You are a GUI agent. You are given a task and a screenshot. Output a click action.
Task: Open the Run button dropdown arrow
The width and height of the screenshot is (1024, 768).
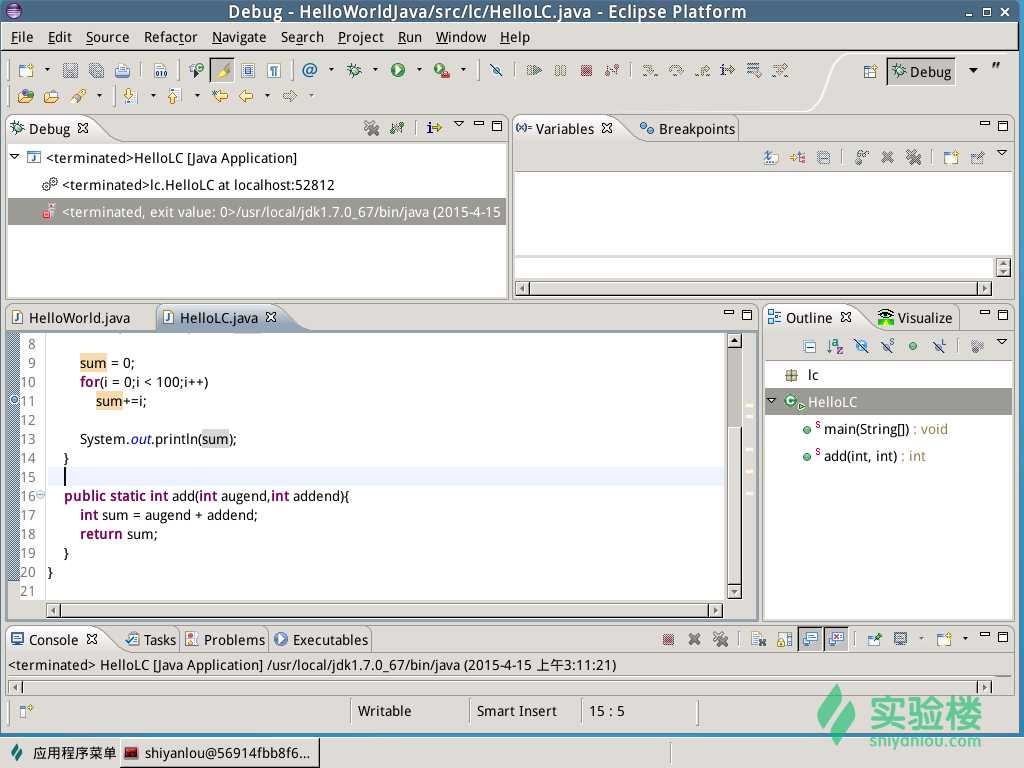(419, 69)
